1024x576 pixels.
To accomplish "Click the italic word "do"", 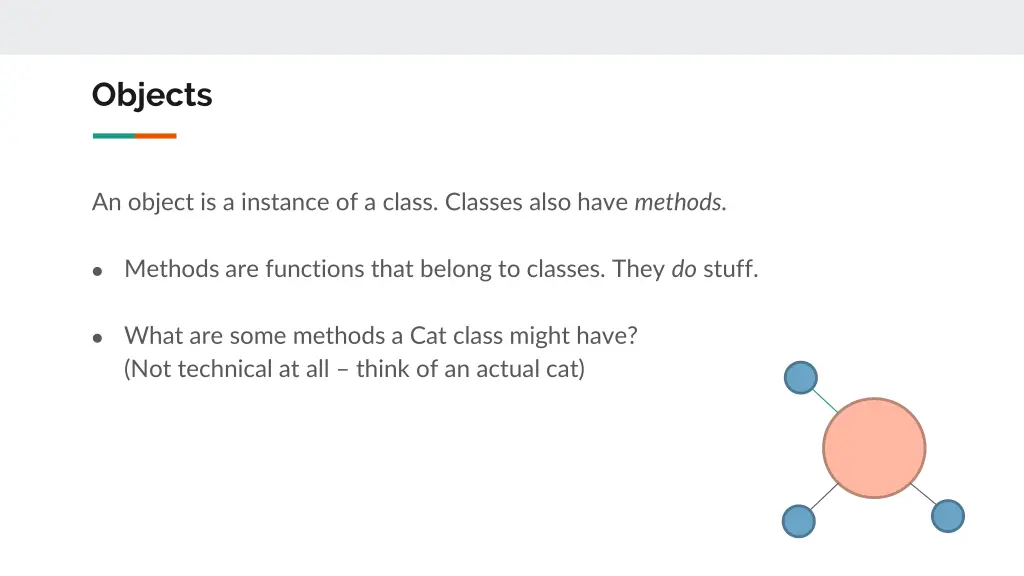I will point(684,268).
